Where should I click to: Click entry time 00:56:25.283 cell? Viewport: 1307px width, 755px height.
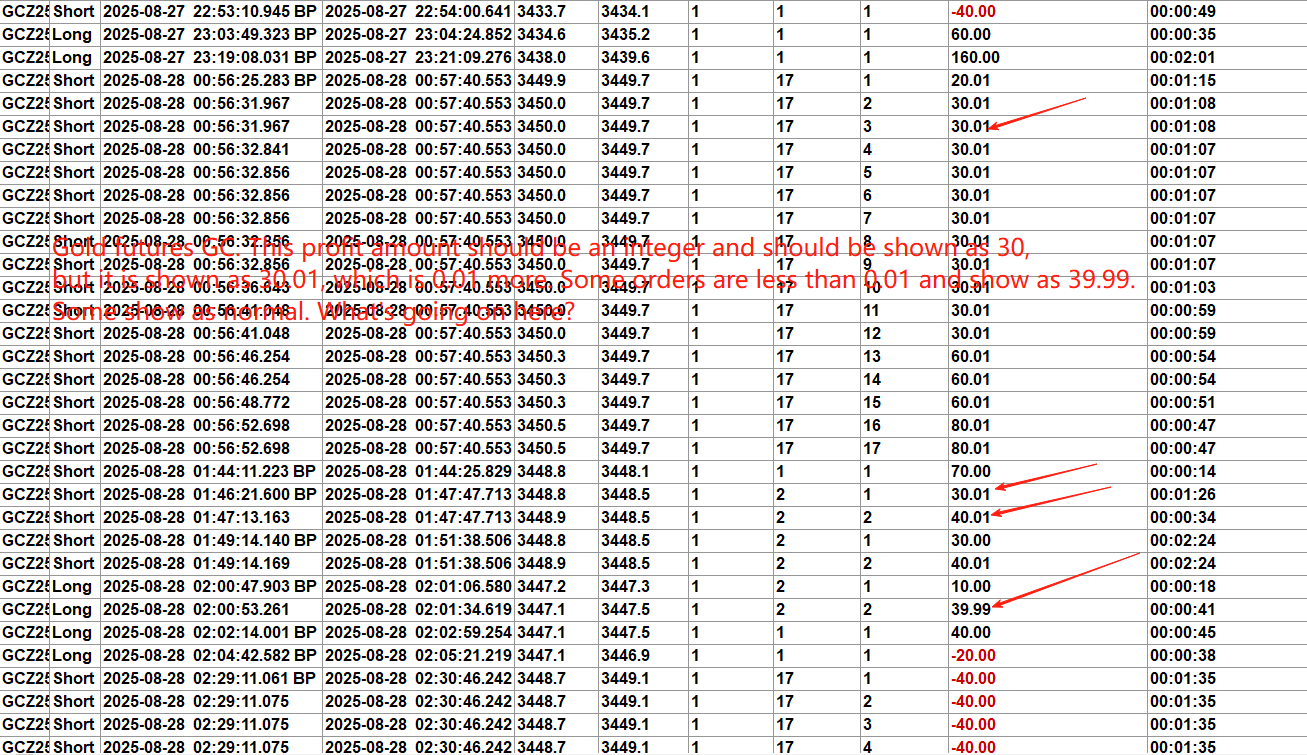point(211,80)
